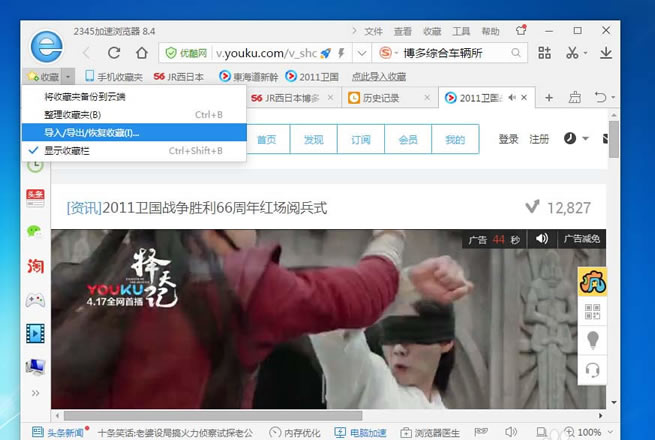Go to the home page icon
655x440 pixels.
point(142,53)
